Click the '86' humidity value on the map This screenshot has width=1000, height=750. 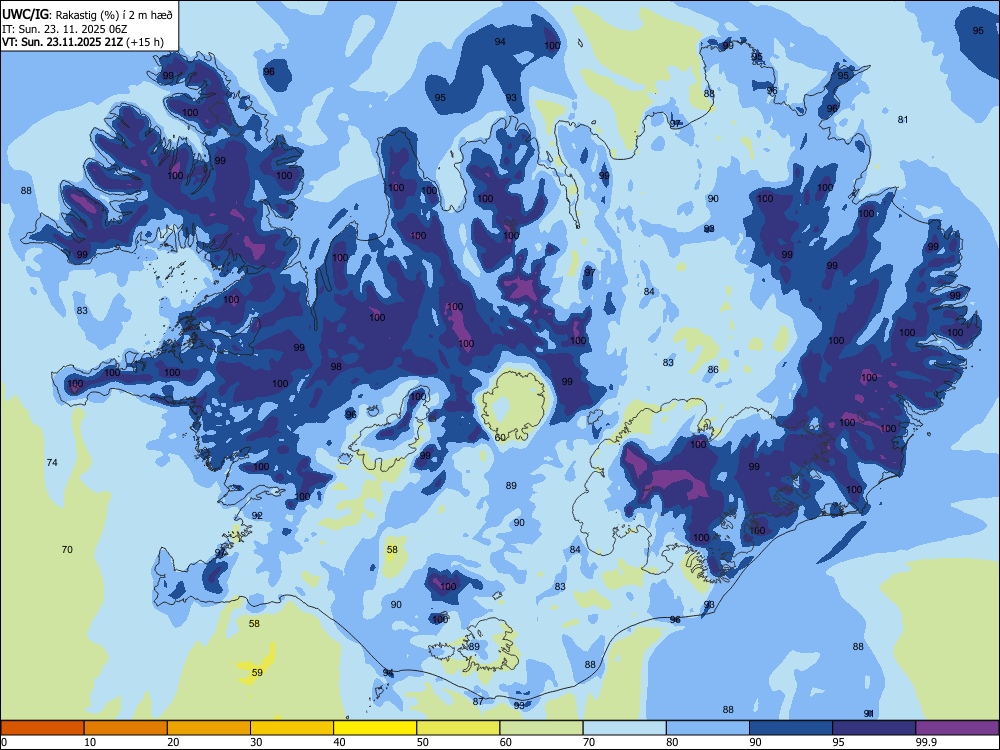pyautogui.click(x=713, y=369)
